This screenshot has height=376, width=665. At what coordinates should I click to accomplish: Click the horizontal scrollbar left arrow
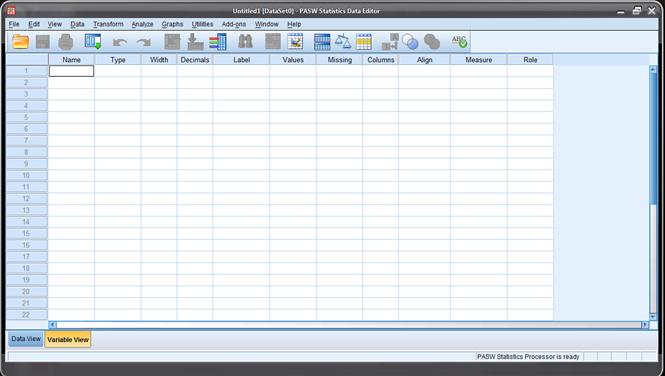coord(53,325)
